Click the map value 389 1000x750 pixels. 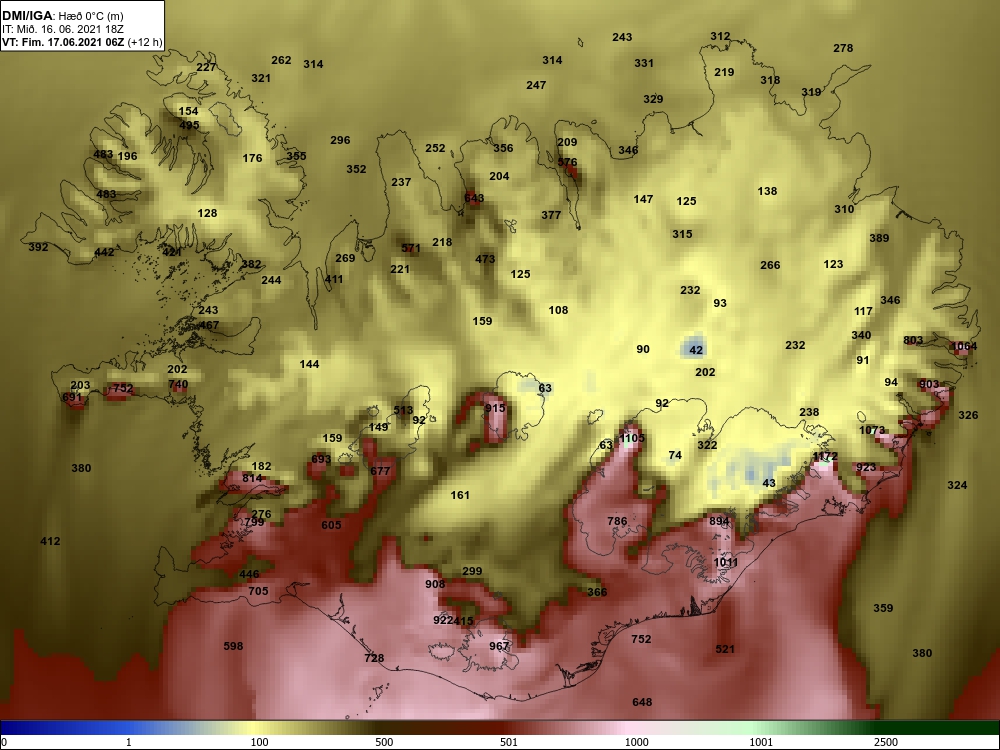click(879, 239)
